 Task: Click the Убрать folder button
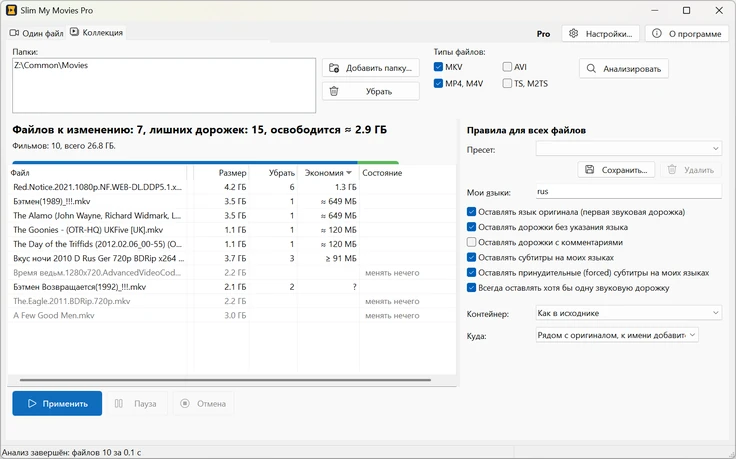(x=371, y=91)
